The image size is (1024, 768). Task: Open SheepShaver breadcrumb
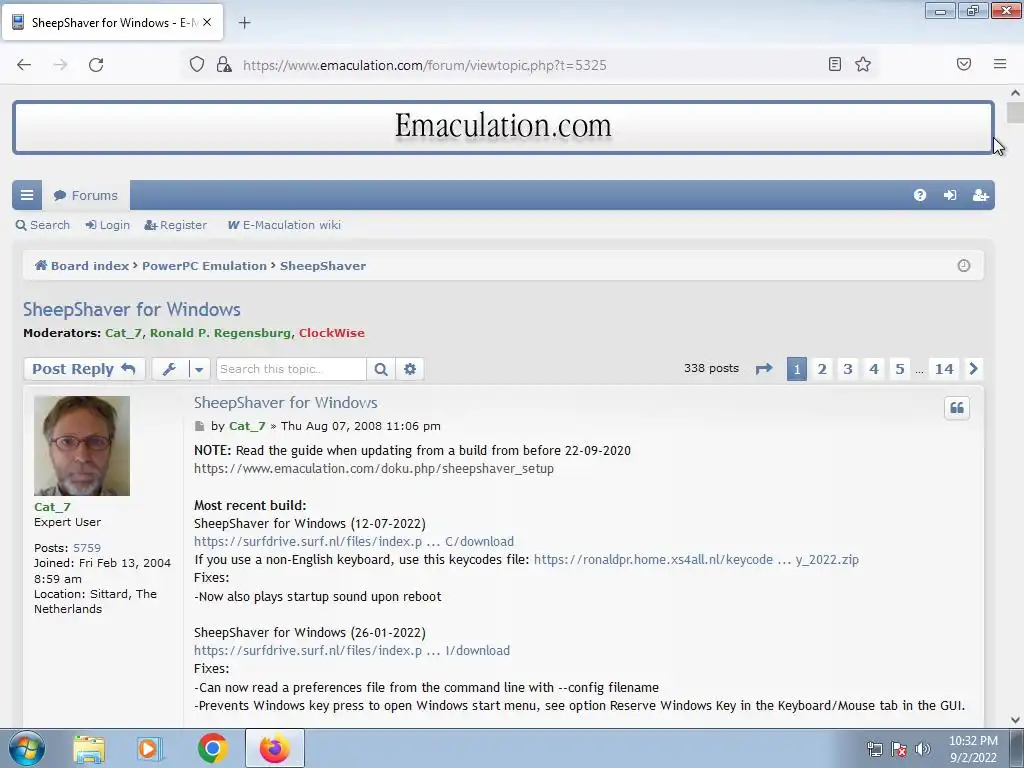pos(323,266)
